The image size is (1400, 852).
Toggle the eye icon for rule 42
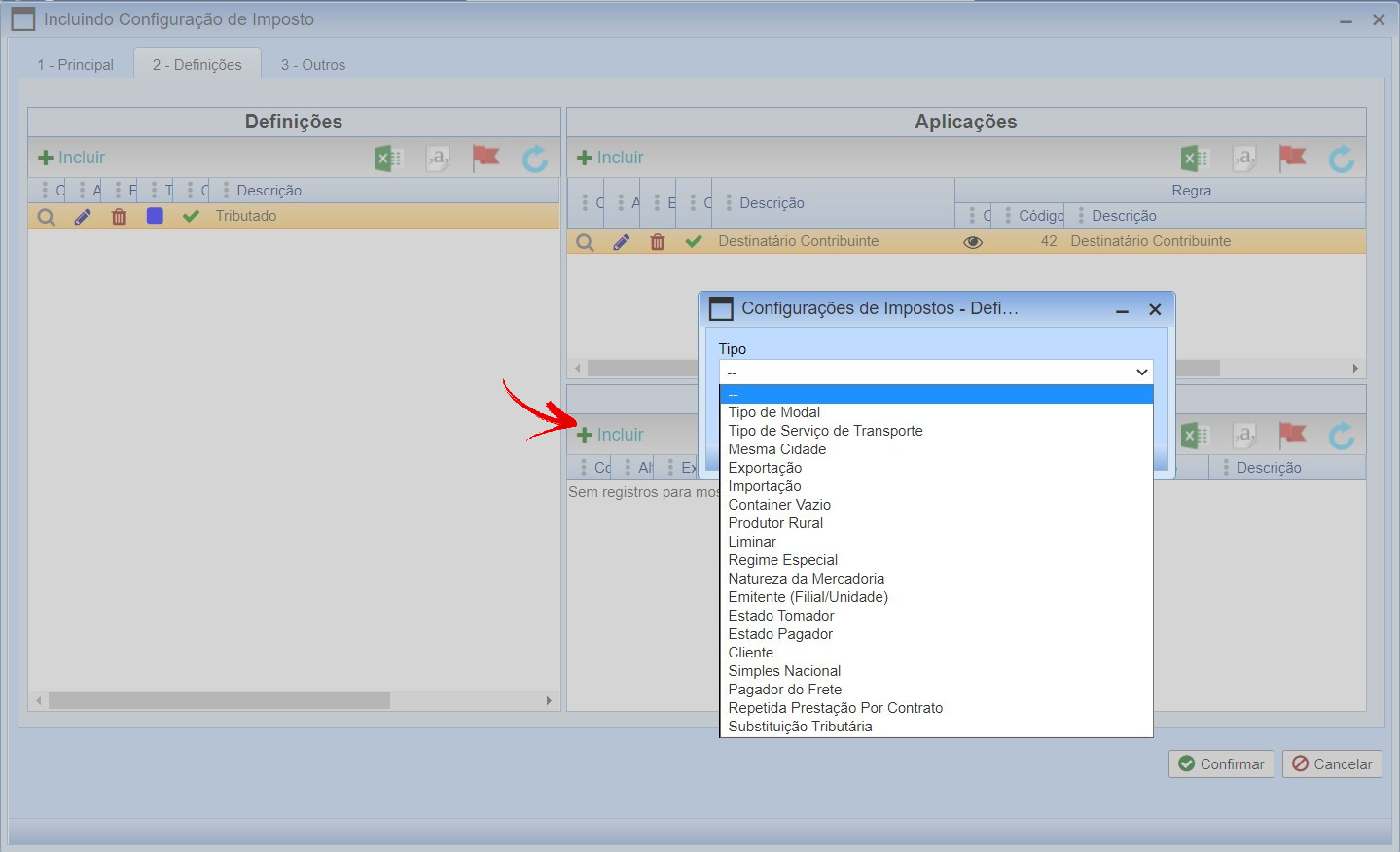point(972,242)
